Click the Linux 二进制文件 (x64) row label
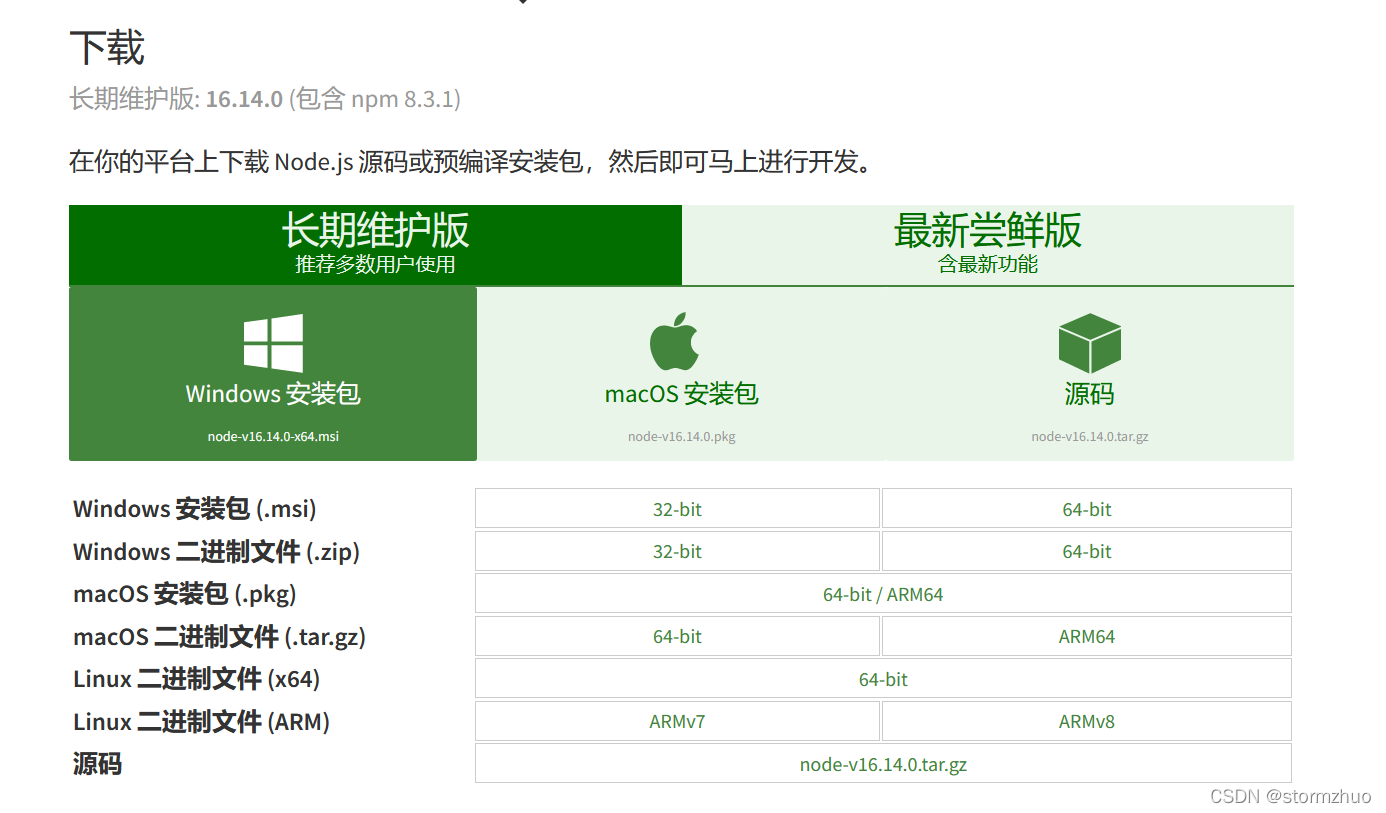The height and width of the screenshot is (813, 1386). (x=197, y=679)
